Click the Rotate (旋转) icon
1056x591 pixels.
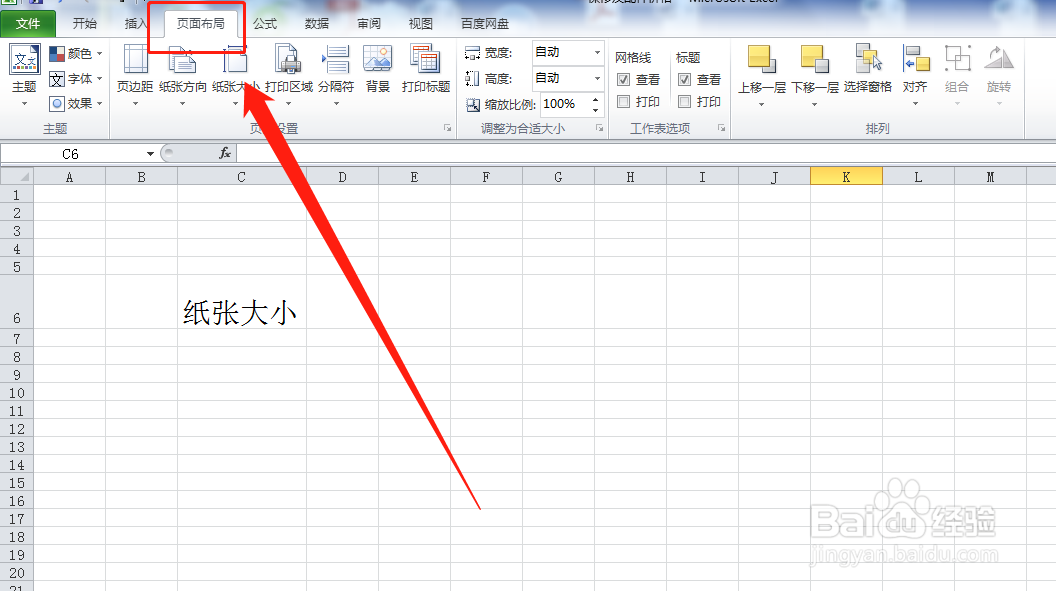tap(999, 59)
